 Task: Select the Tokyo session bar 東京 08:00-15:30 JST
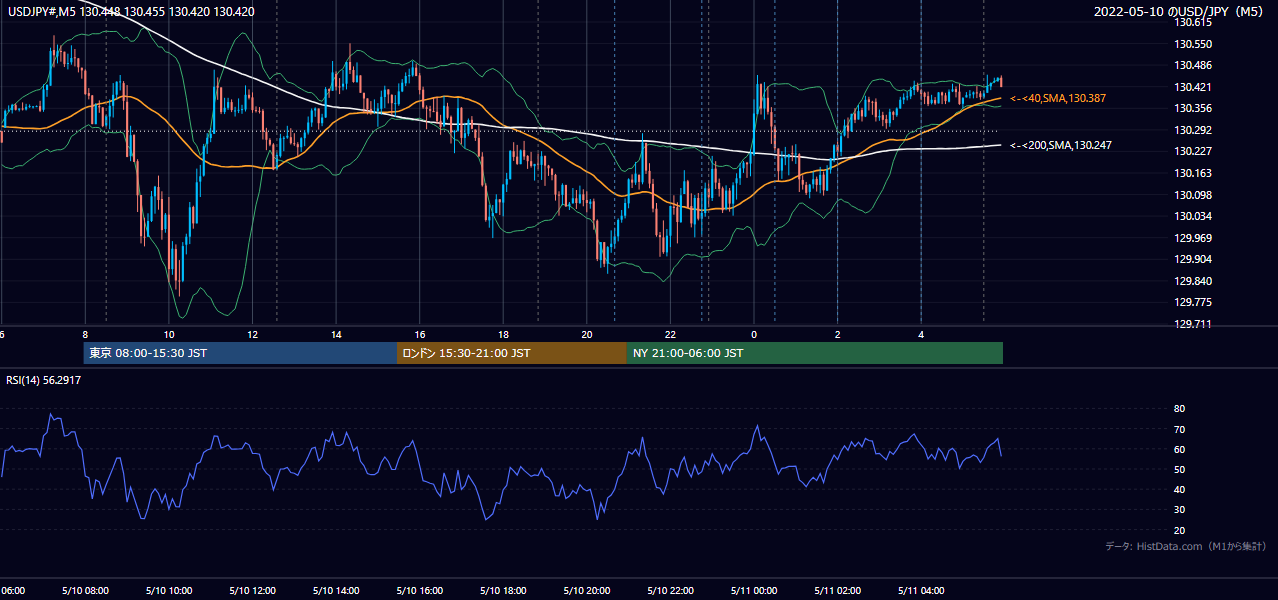click(241, 353)
